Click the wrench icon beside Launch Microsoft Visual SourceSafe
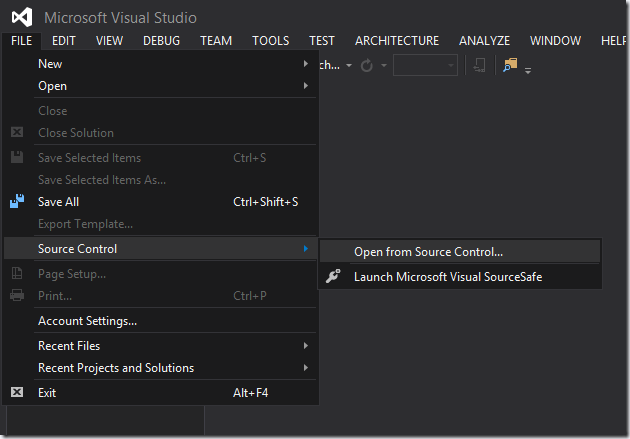The width and height of the screenshot is (630, 439). click(x=334, y=277)
